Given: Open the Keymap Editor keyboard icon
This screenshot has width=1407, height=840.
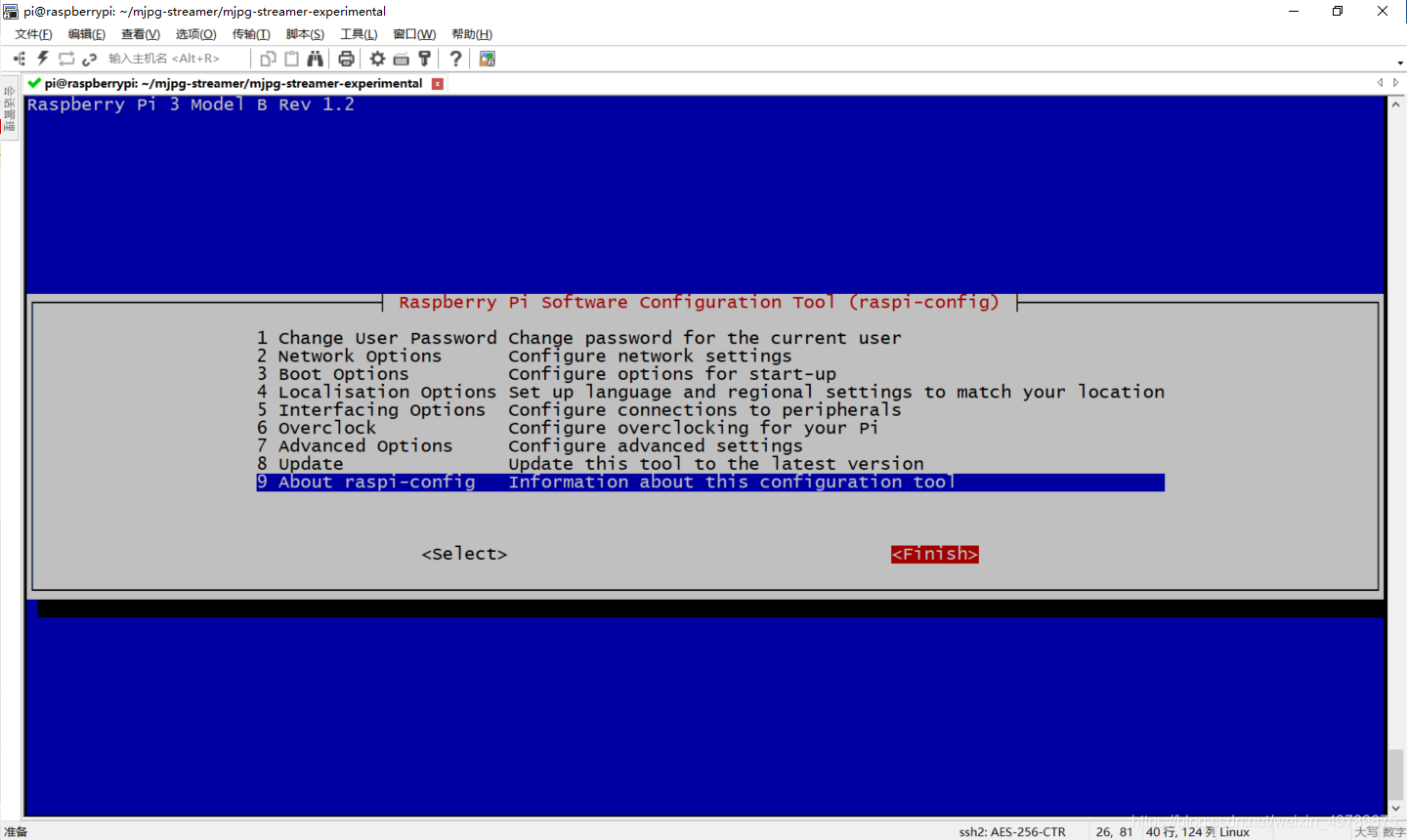Looking at the screenshot, I should pyautogui.click(x=401, y=59).
